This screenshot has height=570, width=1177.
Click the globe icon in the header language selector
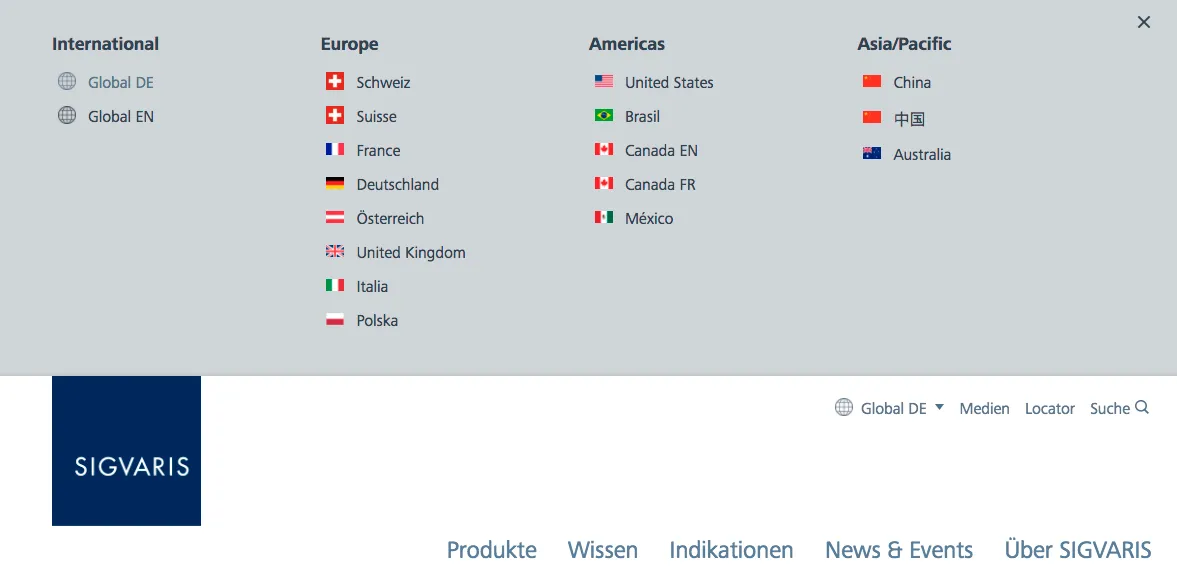844,407
